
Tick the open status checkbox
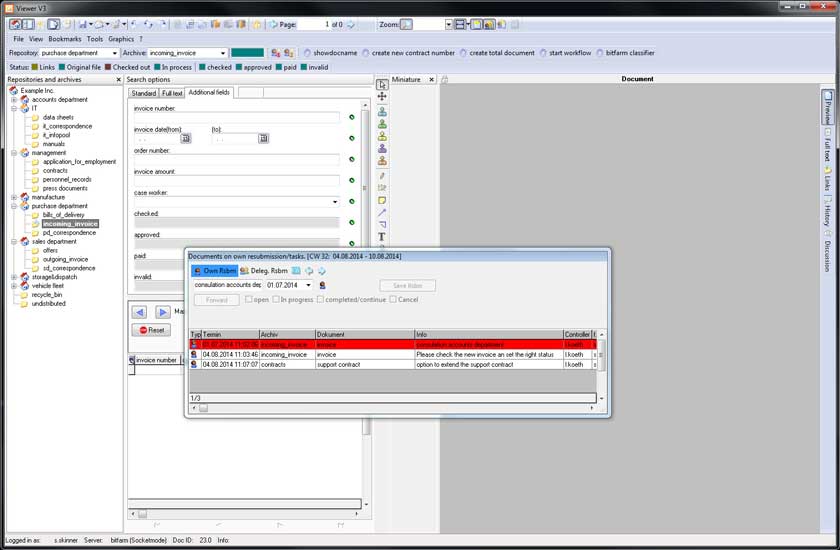point(249,299)
